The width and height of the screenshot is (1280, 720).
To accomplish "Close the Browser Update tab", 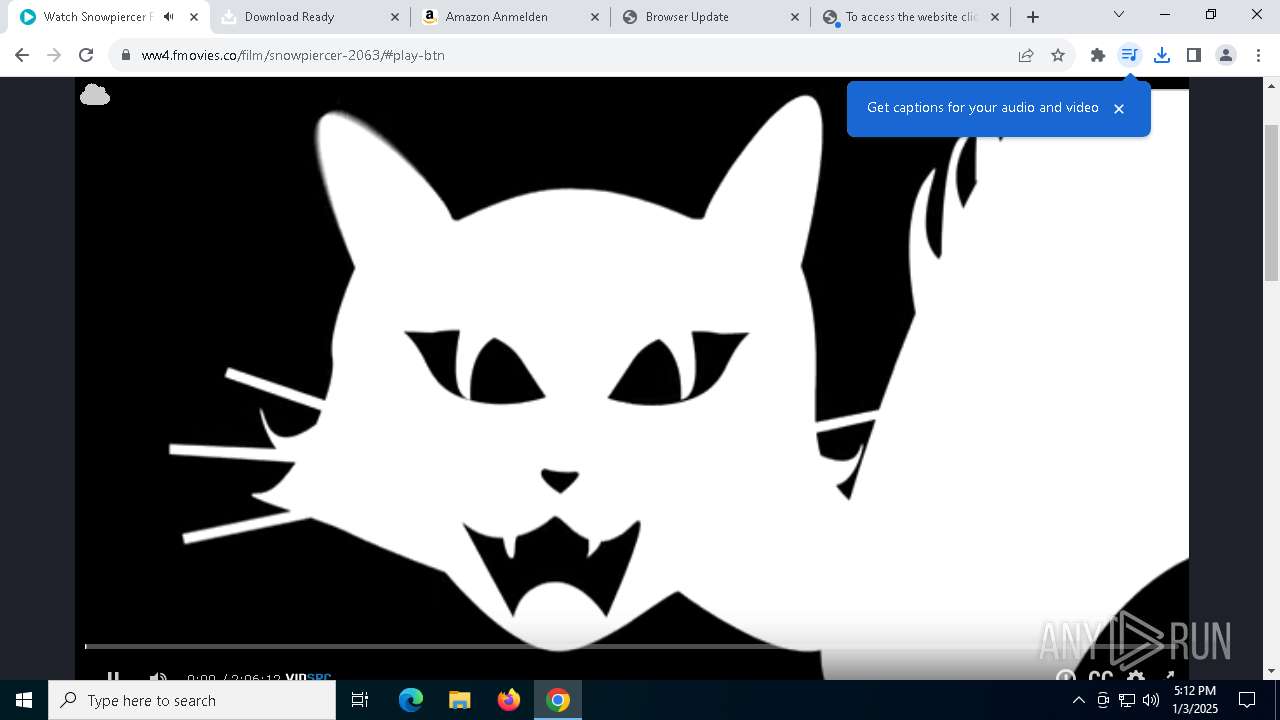I will point(795,17).
